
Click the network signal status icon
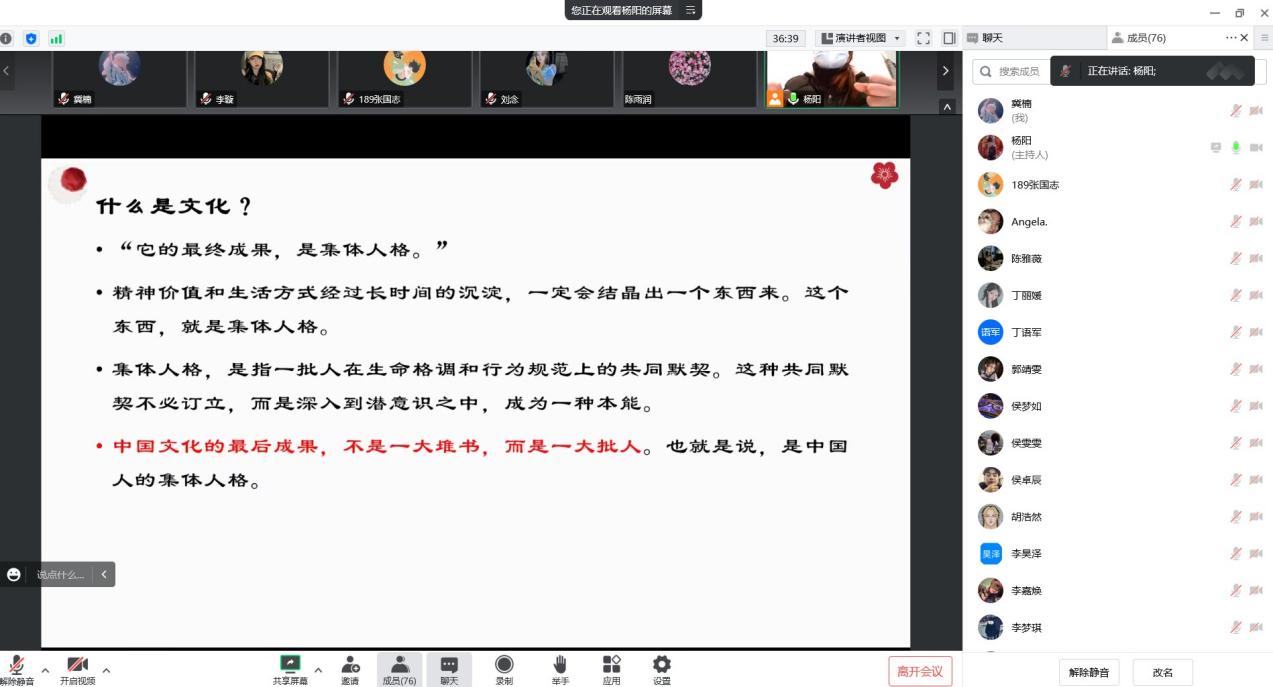pyautogui.click(x=56, y=39)
